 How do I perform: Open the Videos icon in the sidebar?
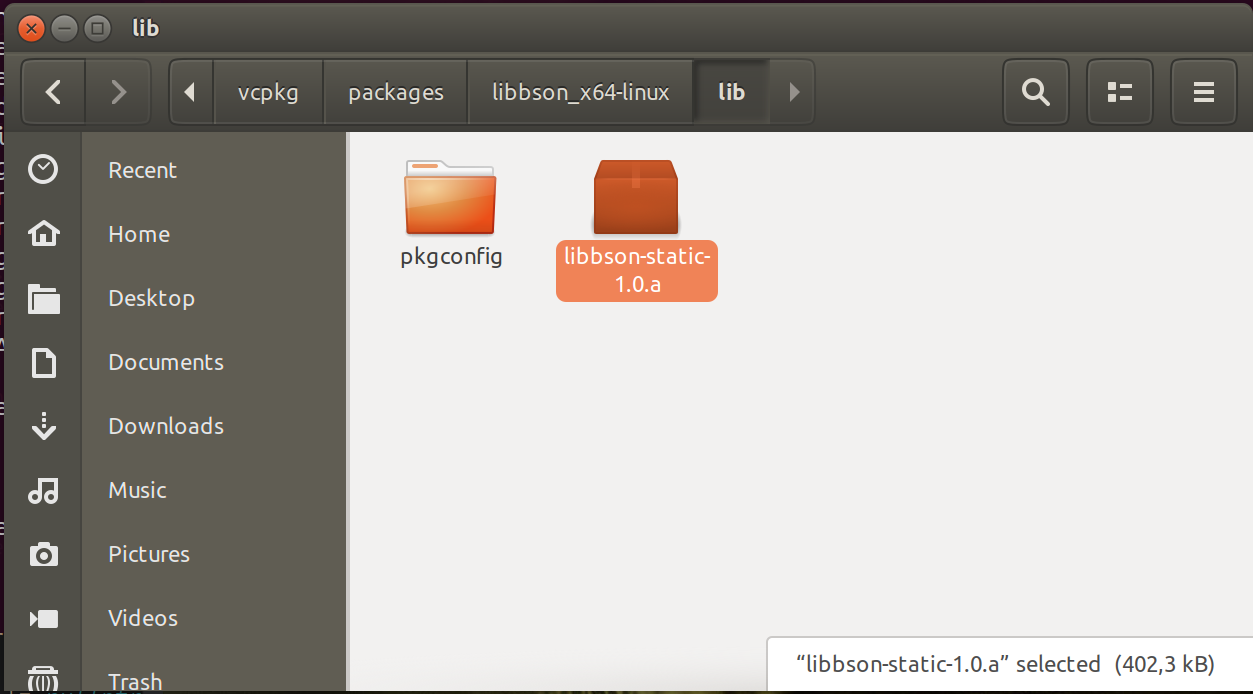coord(43,617)
